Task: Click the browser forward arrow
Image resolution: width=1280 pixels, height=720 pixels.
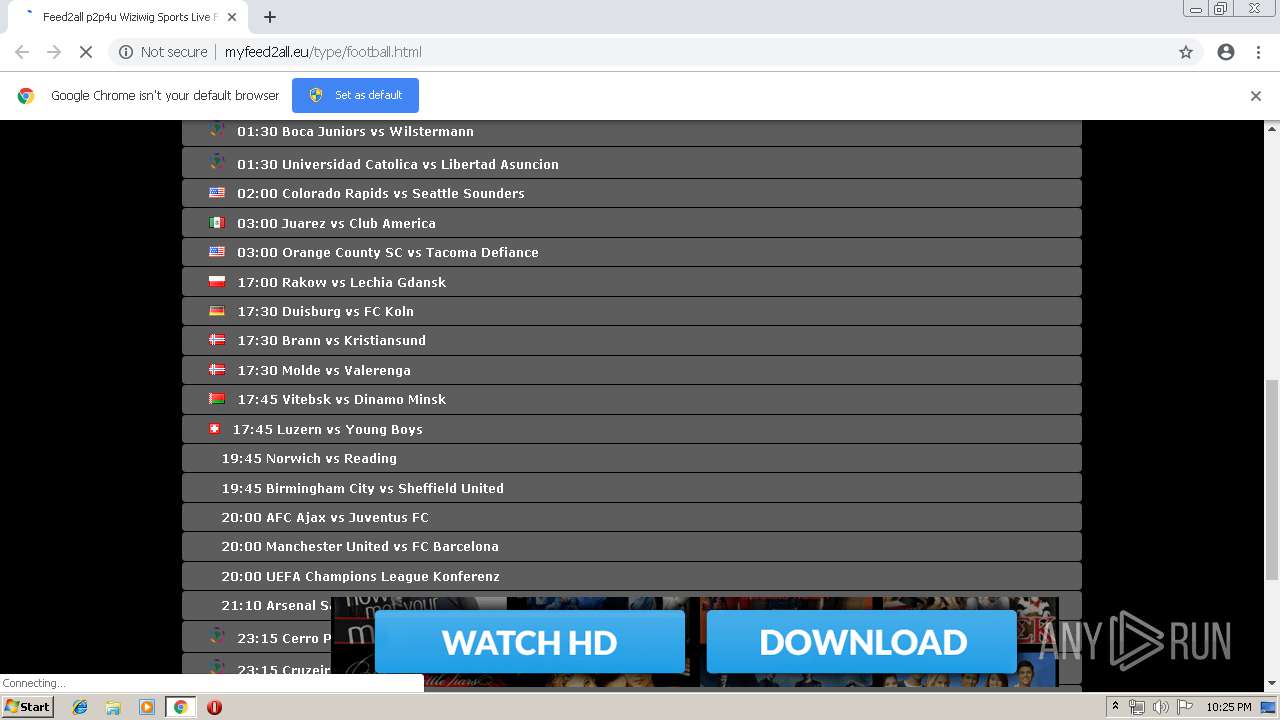Action: tap(54, 52)
